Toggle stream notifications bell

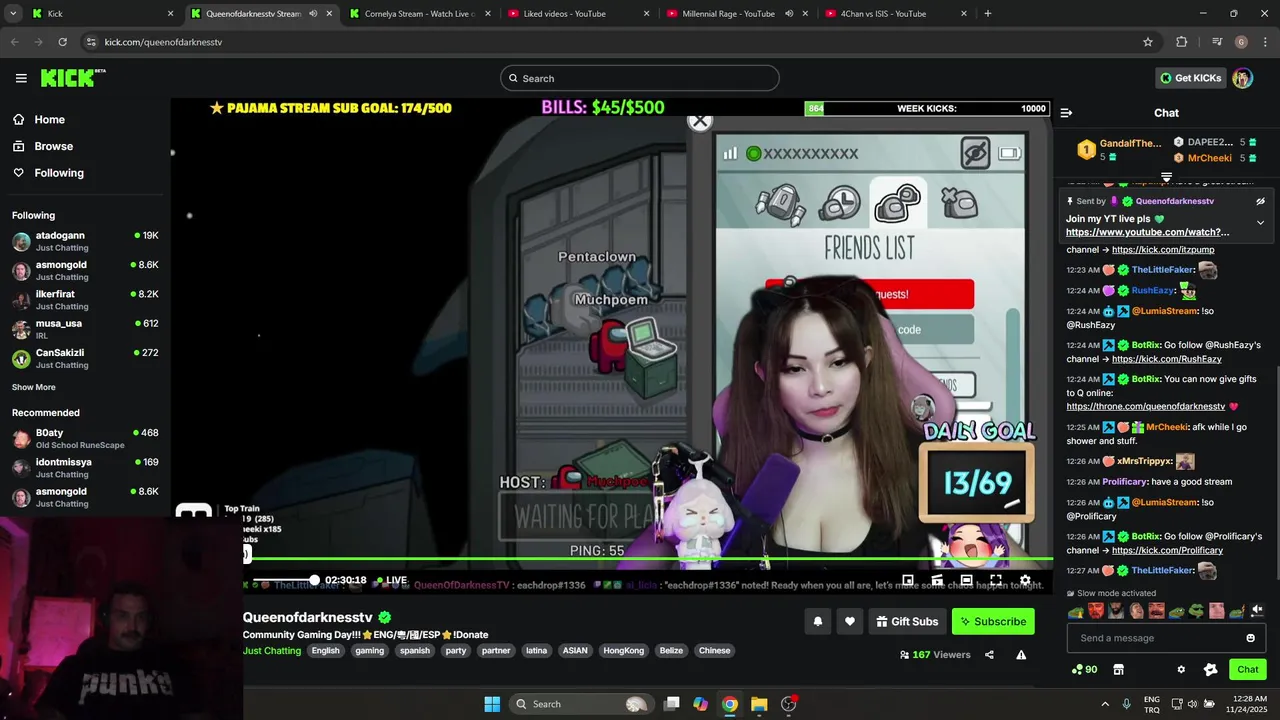pos(817,621)
